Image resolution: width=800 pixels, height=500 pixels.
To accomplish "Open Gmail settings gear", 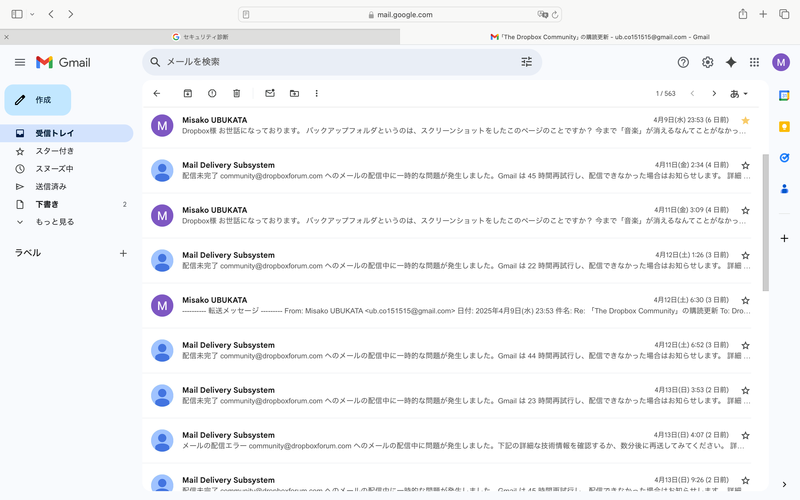I will [707, 62].
